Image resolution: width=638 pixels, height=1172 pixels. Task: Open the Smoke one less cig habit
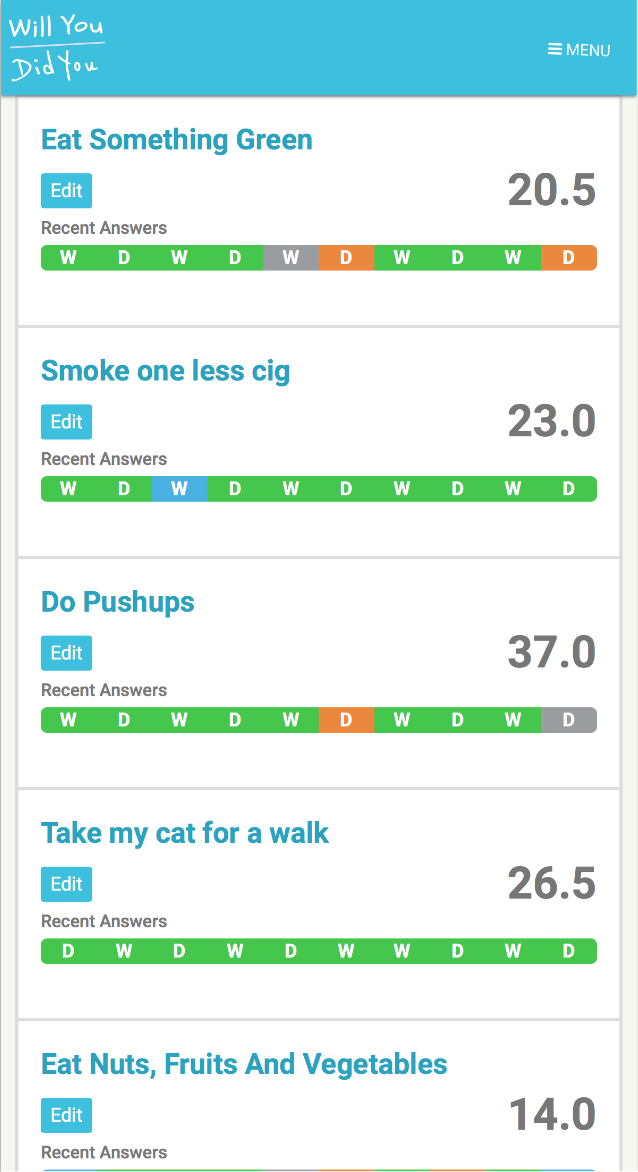click(x=165, y=371)
